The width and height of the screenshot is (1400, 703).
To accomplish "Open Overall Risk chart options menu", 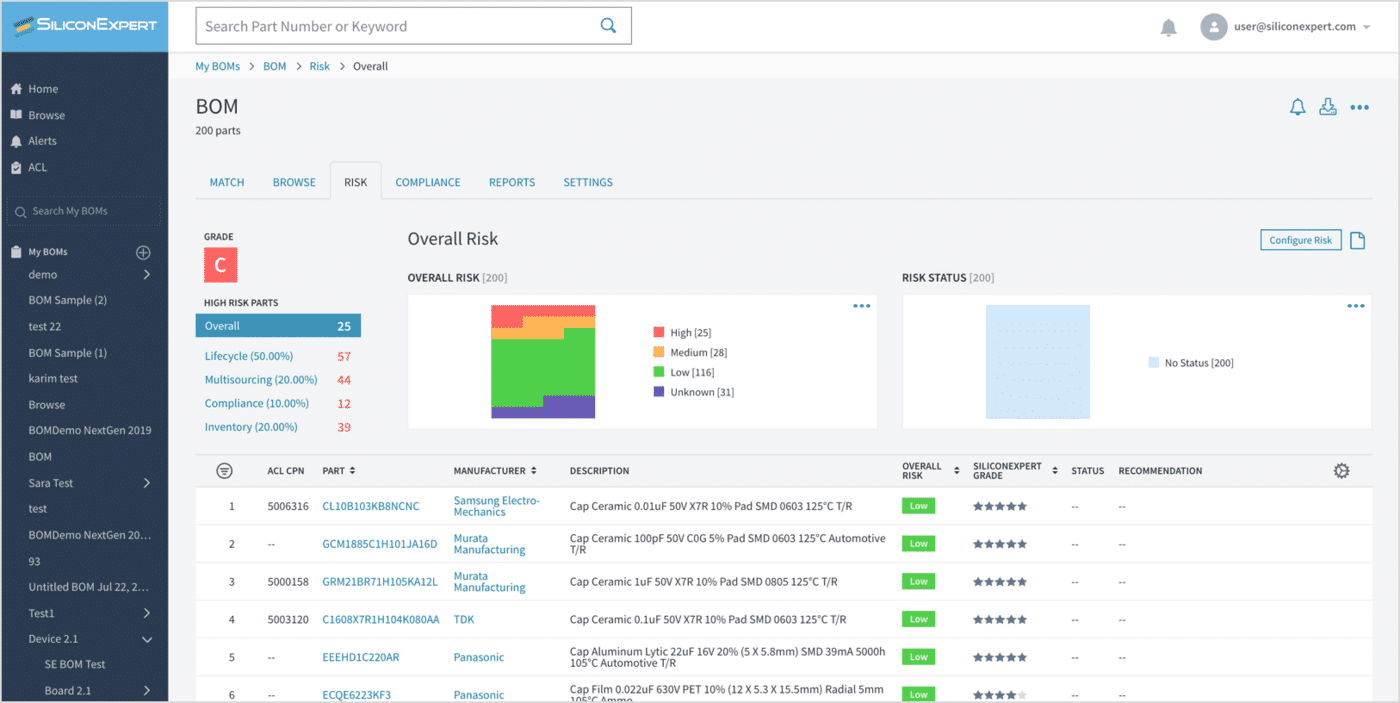I will pos(861,306).
